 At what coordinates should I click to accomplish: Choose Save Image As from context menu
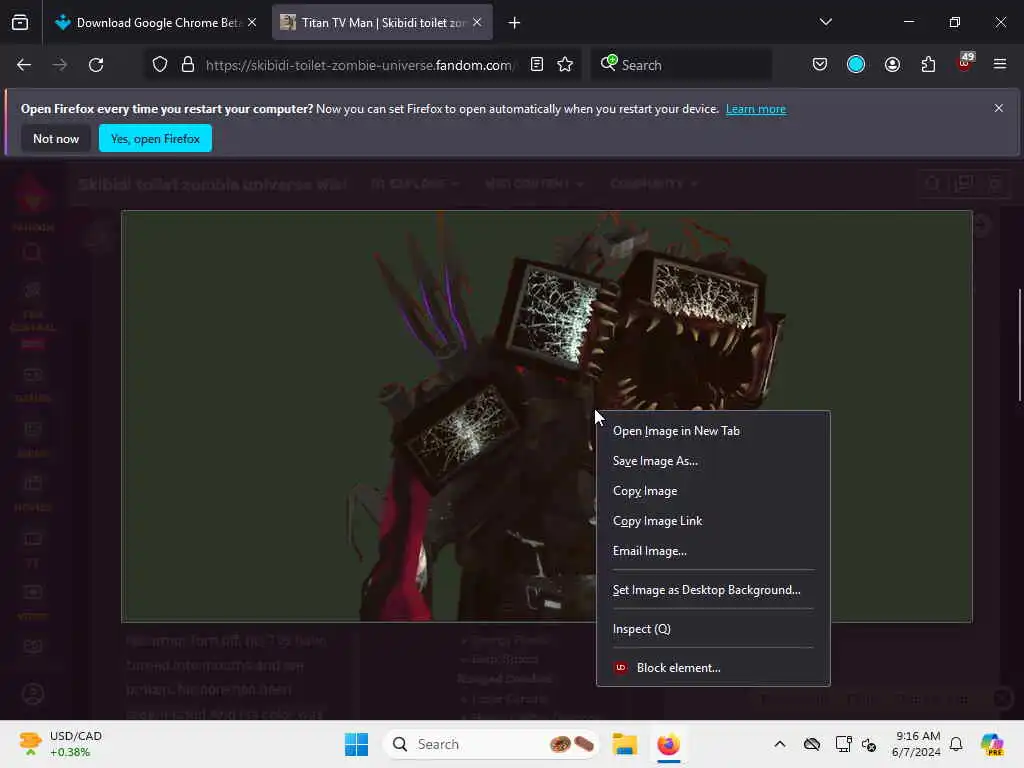713,461
